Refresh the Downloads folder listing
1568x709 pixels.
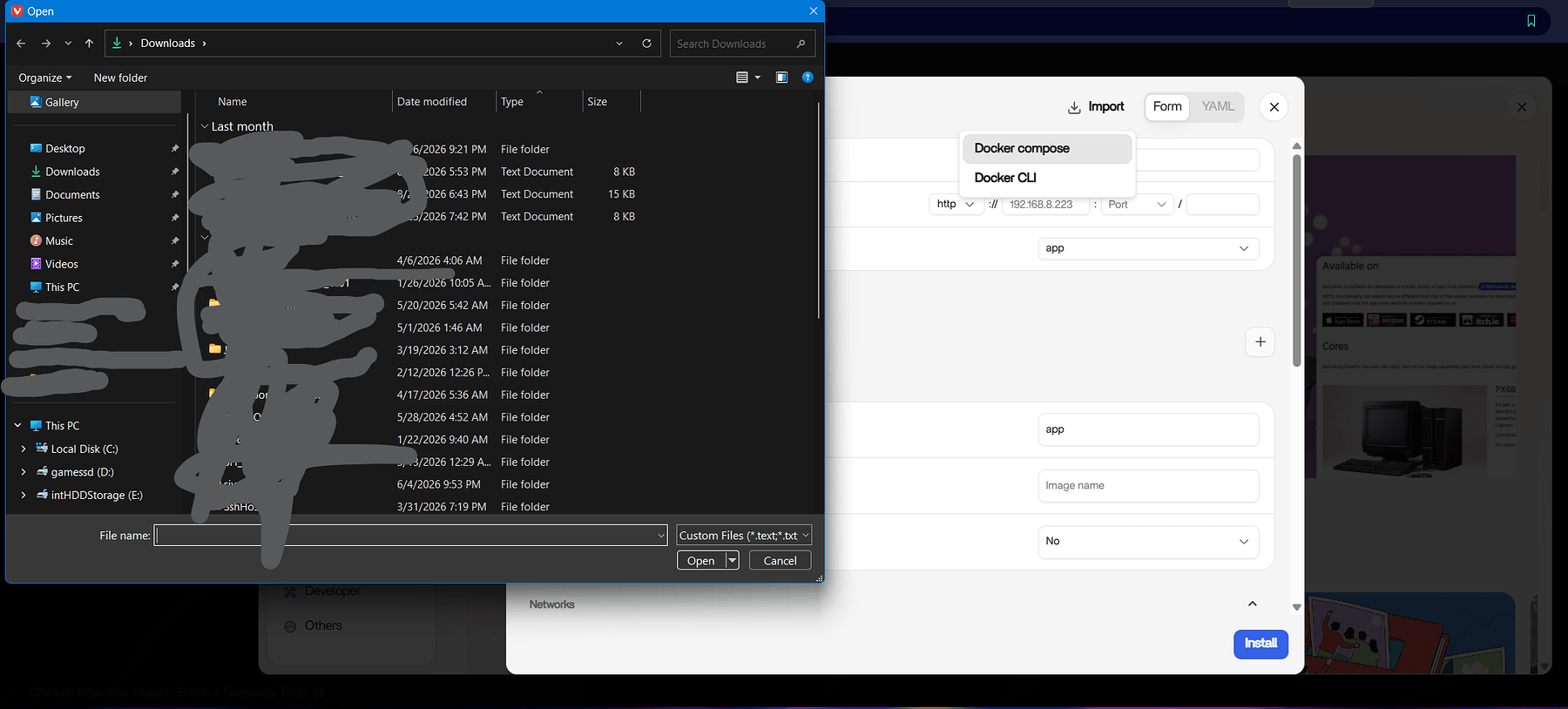[646, 44]
